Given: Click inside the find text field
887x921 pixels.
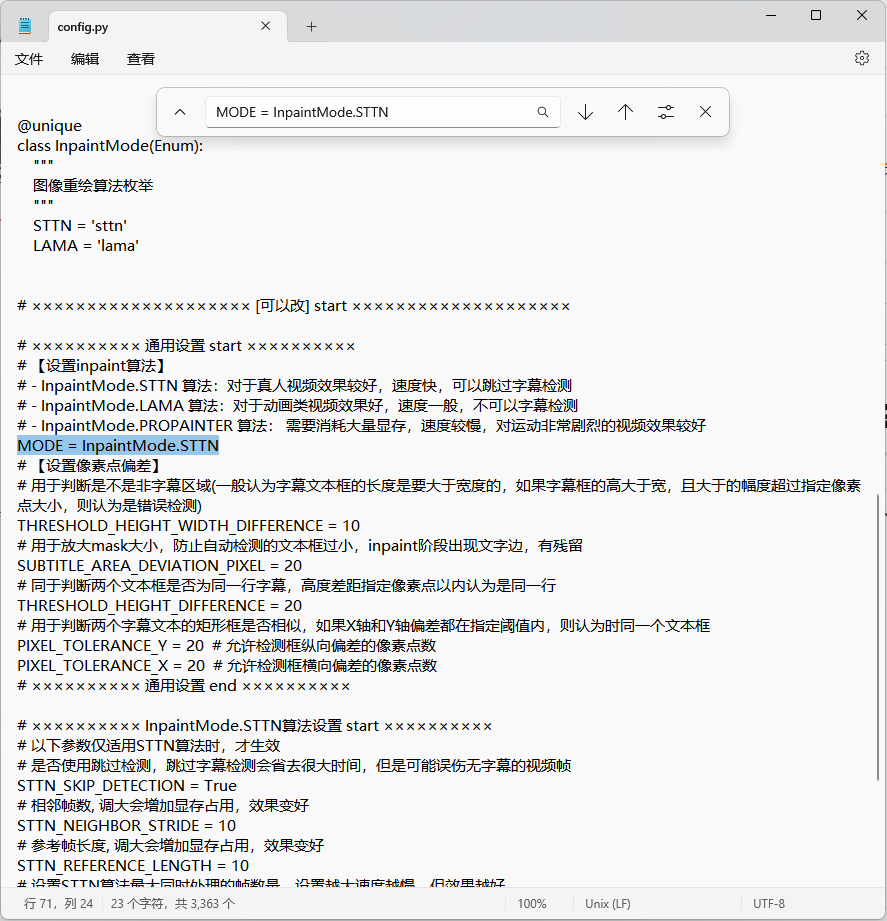Looking at the screenshot, I should (370, 112).
